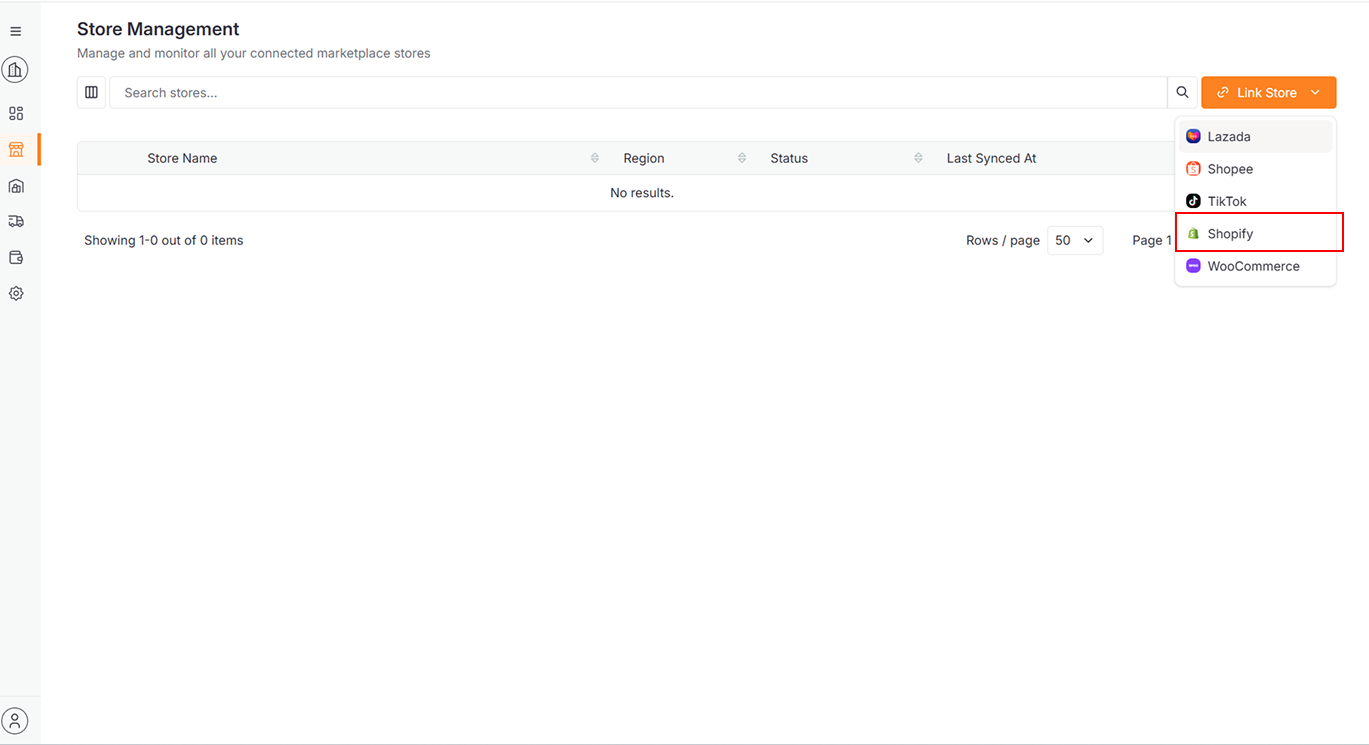Image resolution: width=1369 pixels, height=745 pixels.
Task: Collapse the sidebar using the hamburger menu
Action: click(x=15, y=31)
